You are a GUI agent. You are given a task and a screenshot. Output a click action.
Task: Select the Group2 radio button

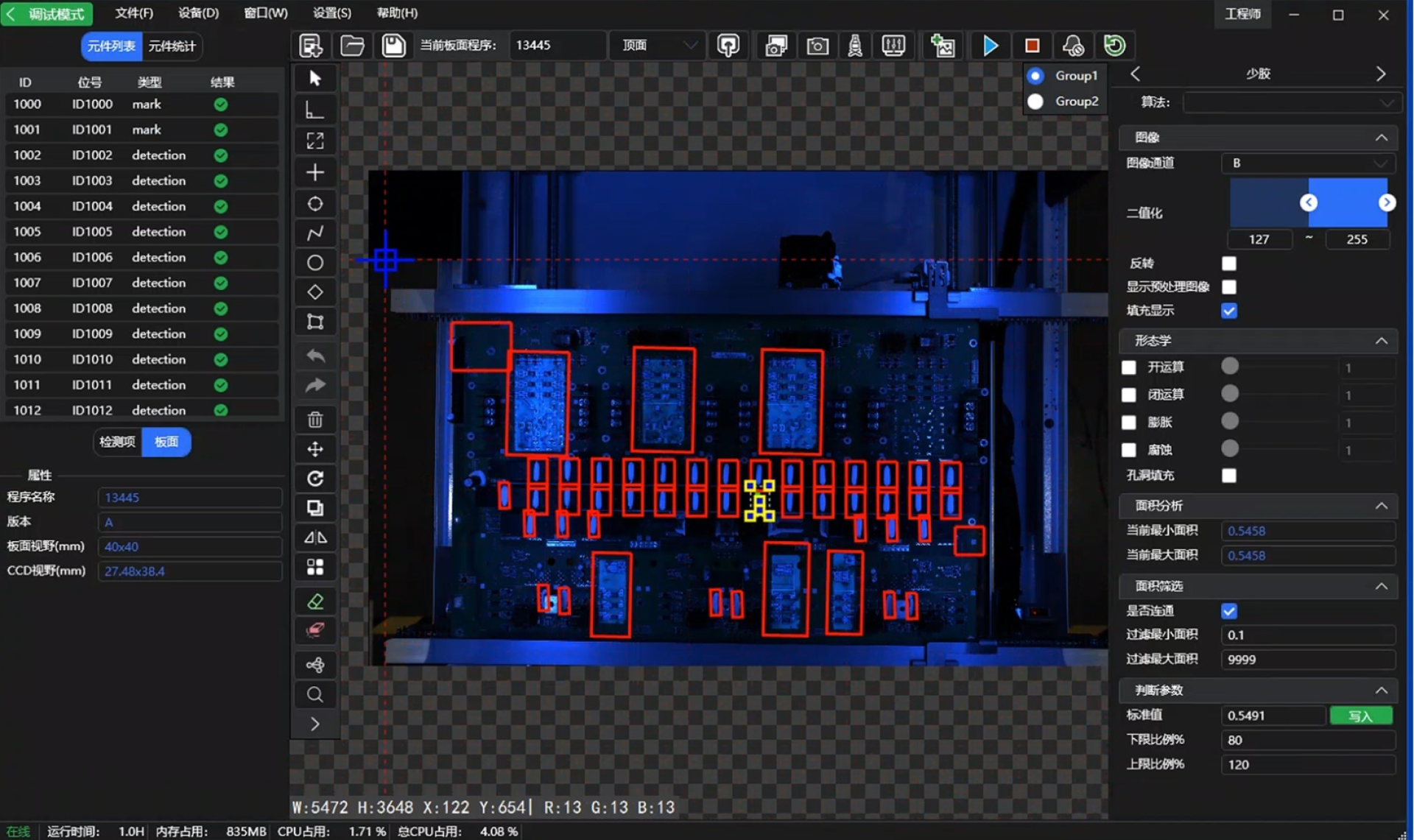click(1035, 102)
